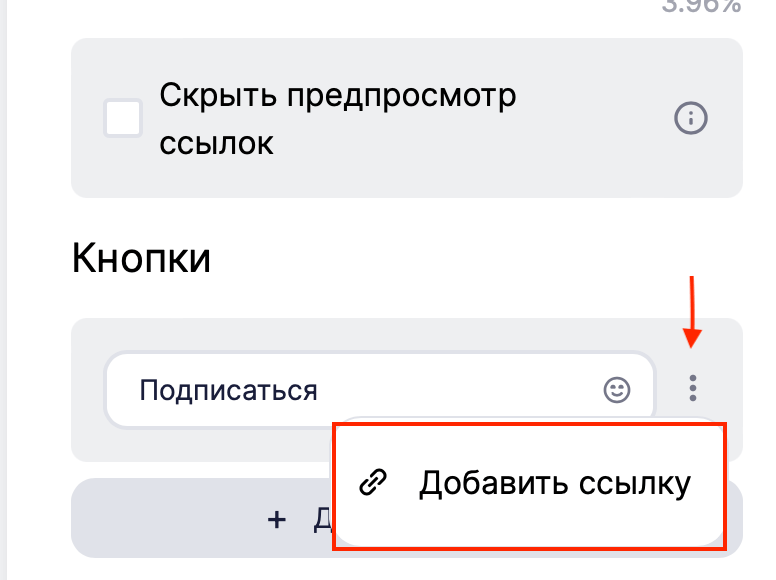This screenshot has width=776, height=580.
Task: Choose the Добавить ссылку text in the popup
Action: [554, 483]
